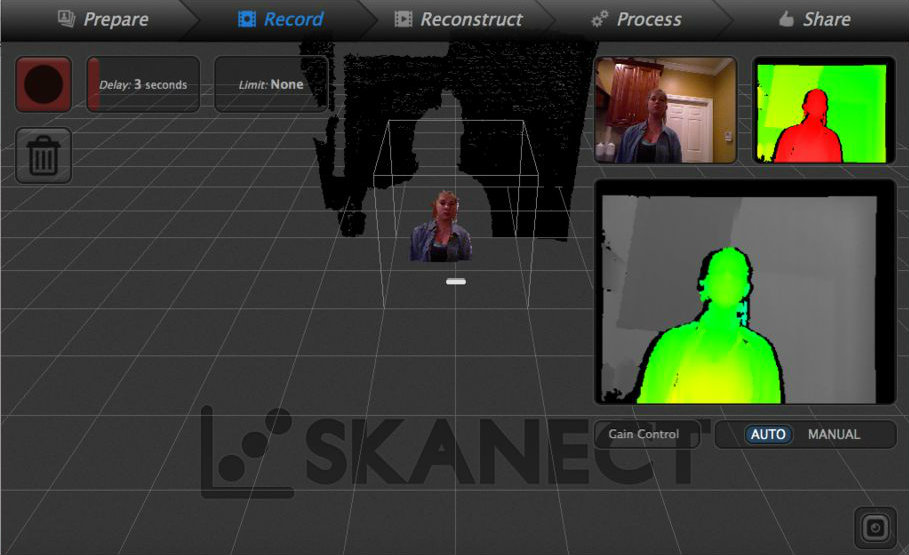Go to the Process tab
The image size is (909, 555).
[x=636, y=19]
